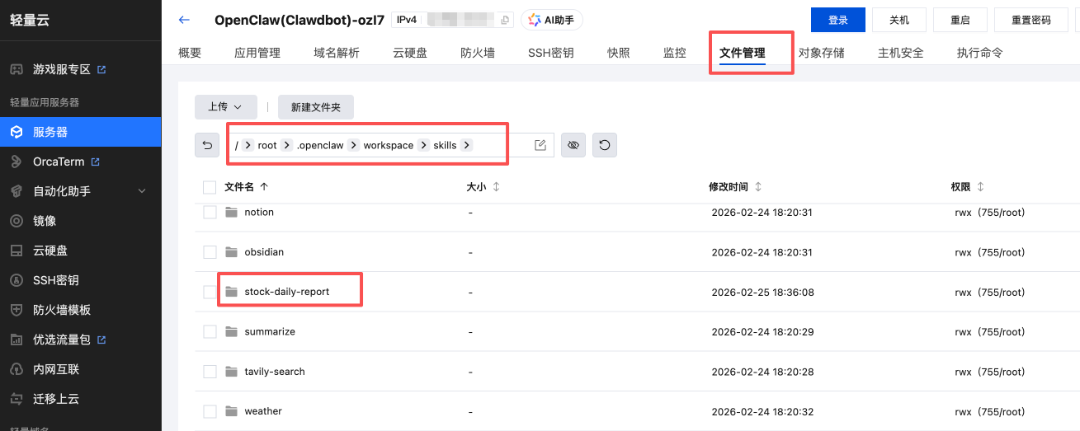This screenshot has height=431, width=1080.
Task: Select the tavily-search row checkbox
Action: (209, 372)
